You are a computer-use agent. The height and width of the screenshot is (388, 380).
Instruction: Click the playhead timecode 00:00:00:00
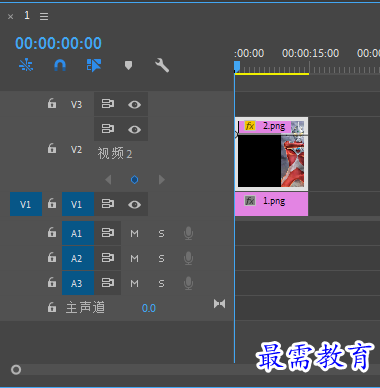coord(58,43)
